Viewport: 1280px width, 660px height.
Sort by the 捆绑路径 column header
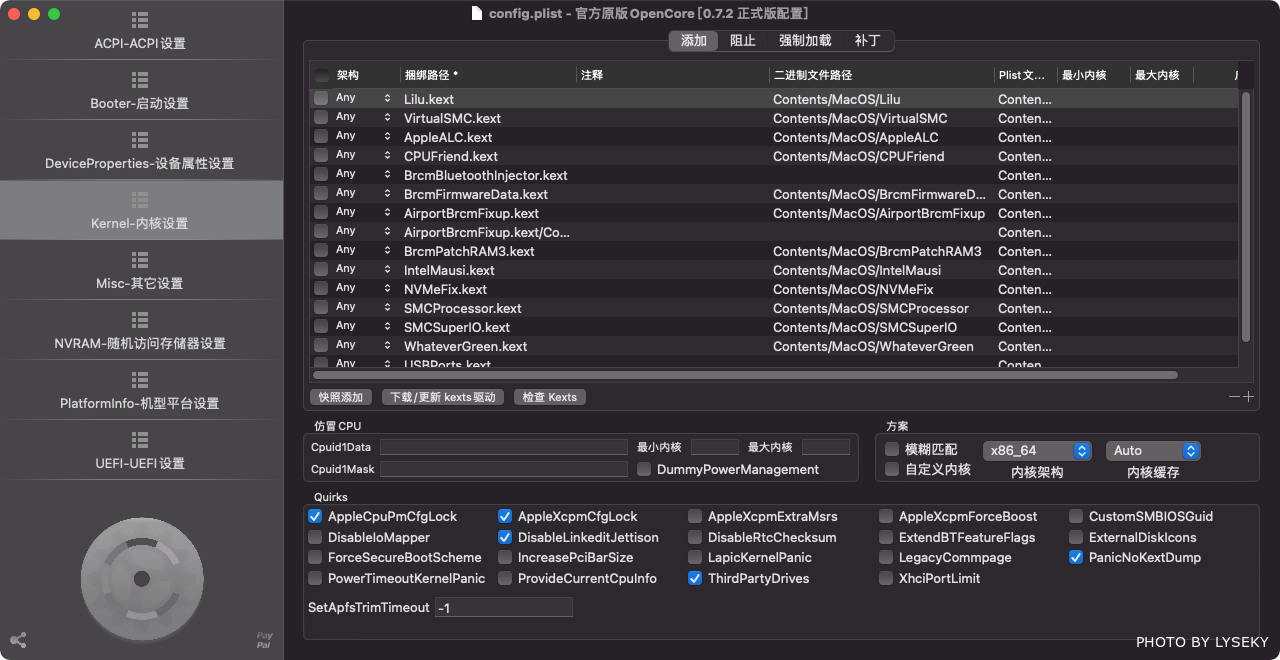pos(488,75)
